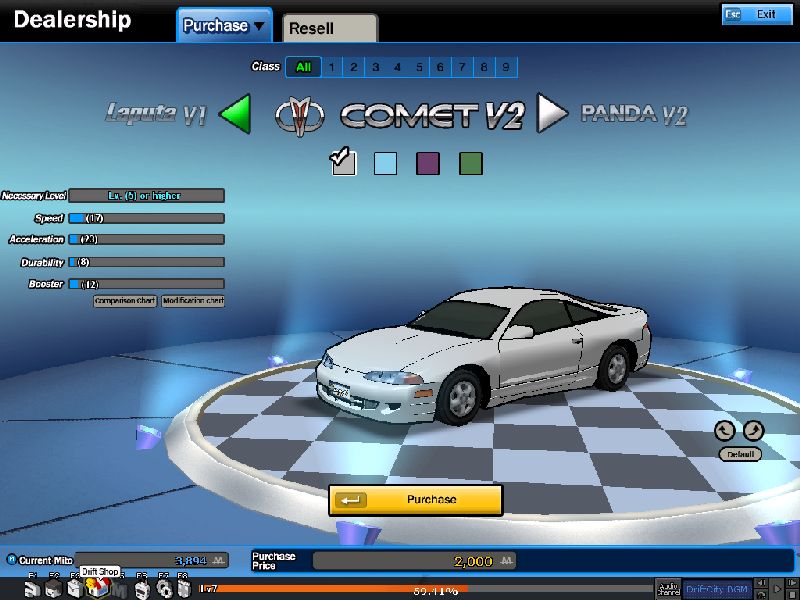Click the white next car arrow

point(552,113)
